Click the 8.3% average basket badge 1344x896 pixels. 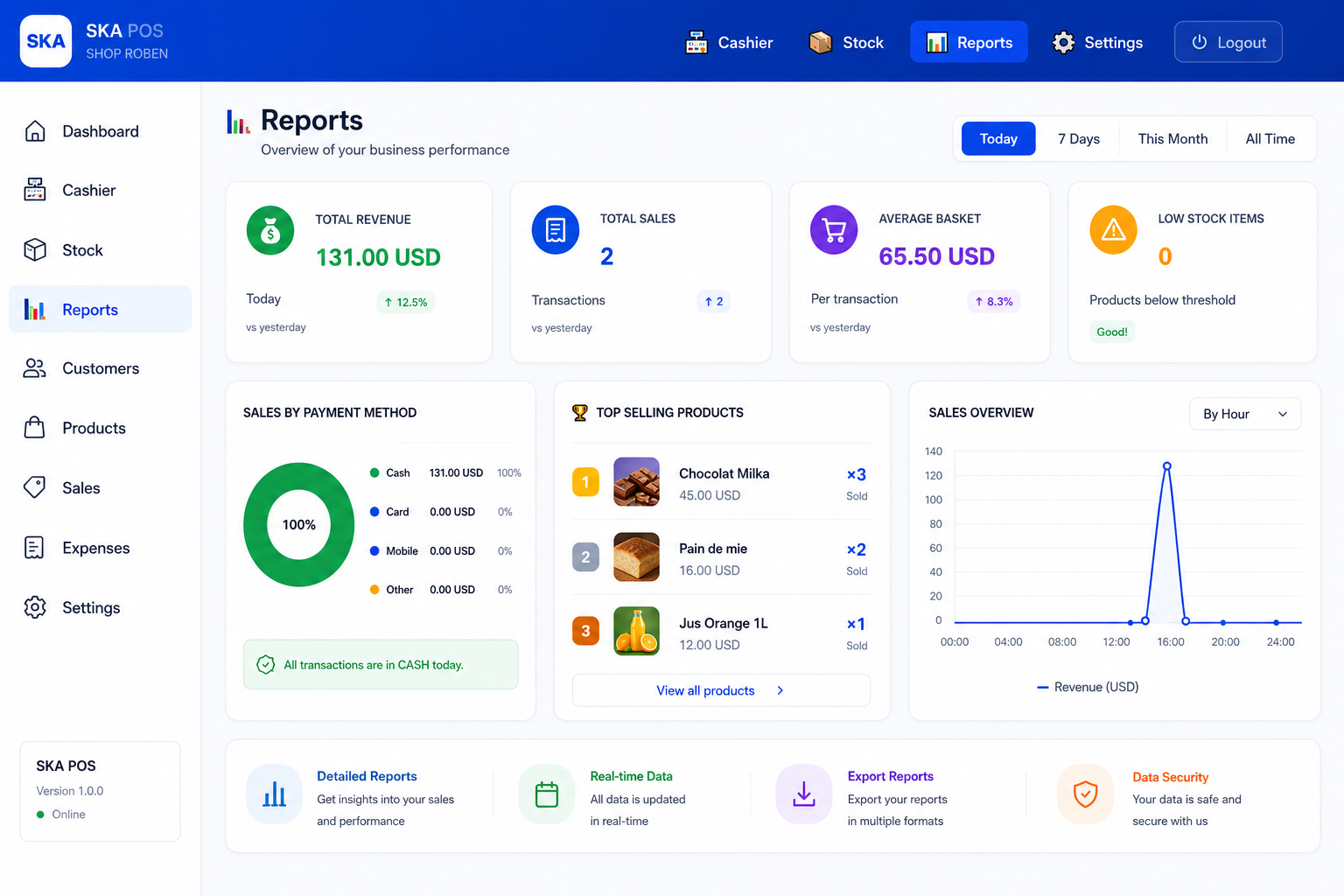993,301
